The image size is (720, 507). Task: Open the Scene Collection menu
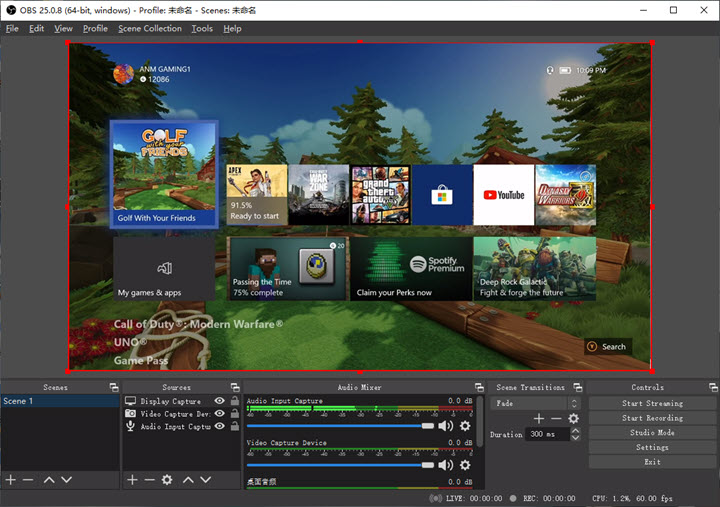pos(150,29)
